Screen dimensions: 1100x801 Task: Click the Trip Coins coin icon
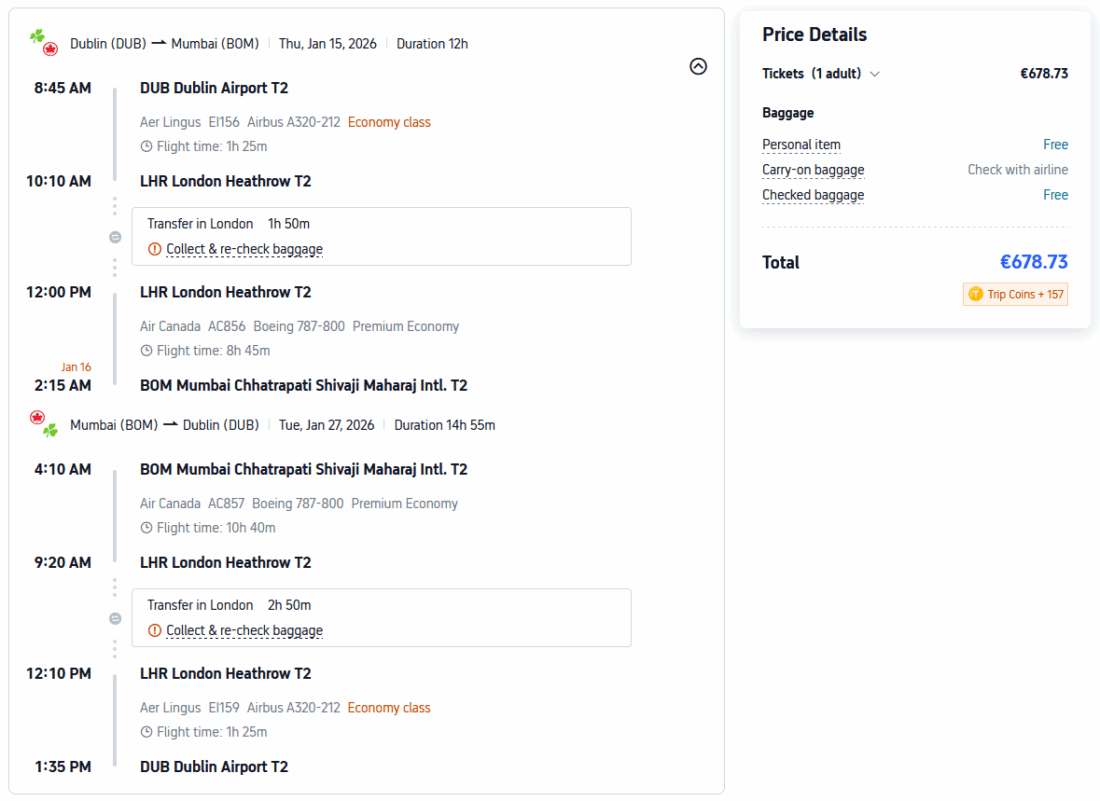click(975, 294)
